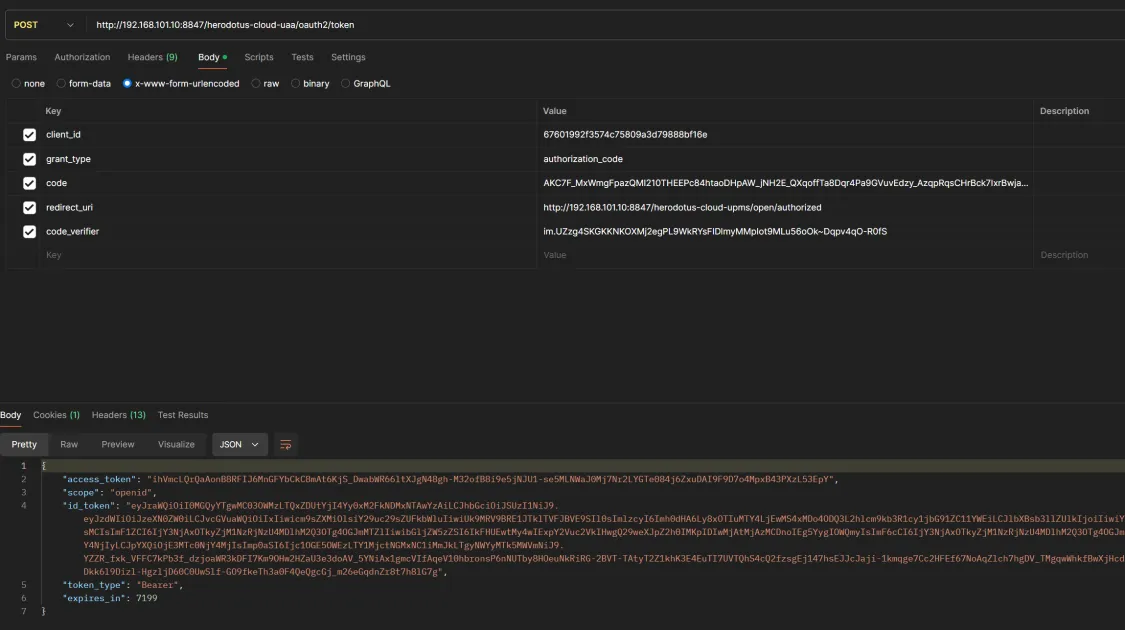Screen dimensions: 1125x630
Task: Open the Test Results tab
Action: (x=183, y=415)
